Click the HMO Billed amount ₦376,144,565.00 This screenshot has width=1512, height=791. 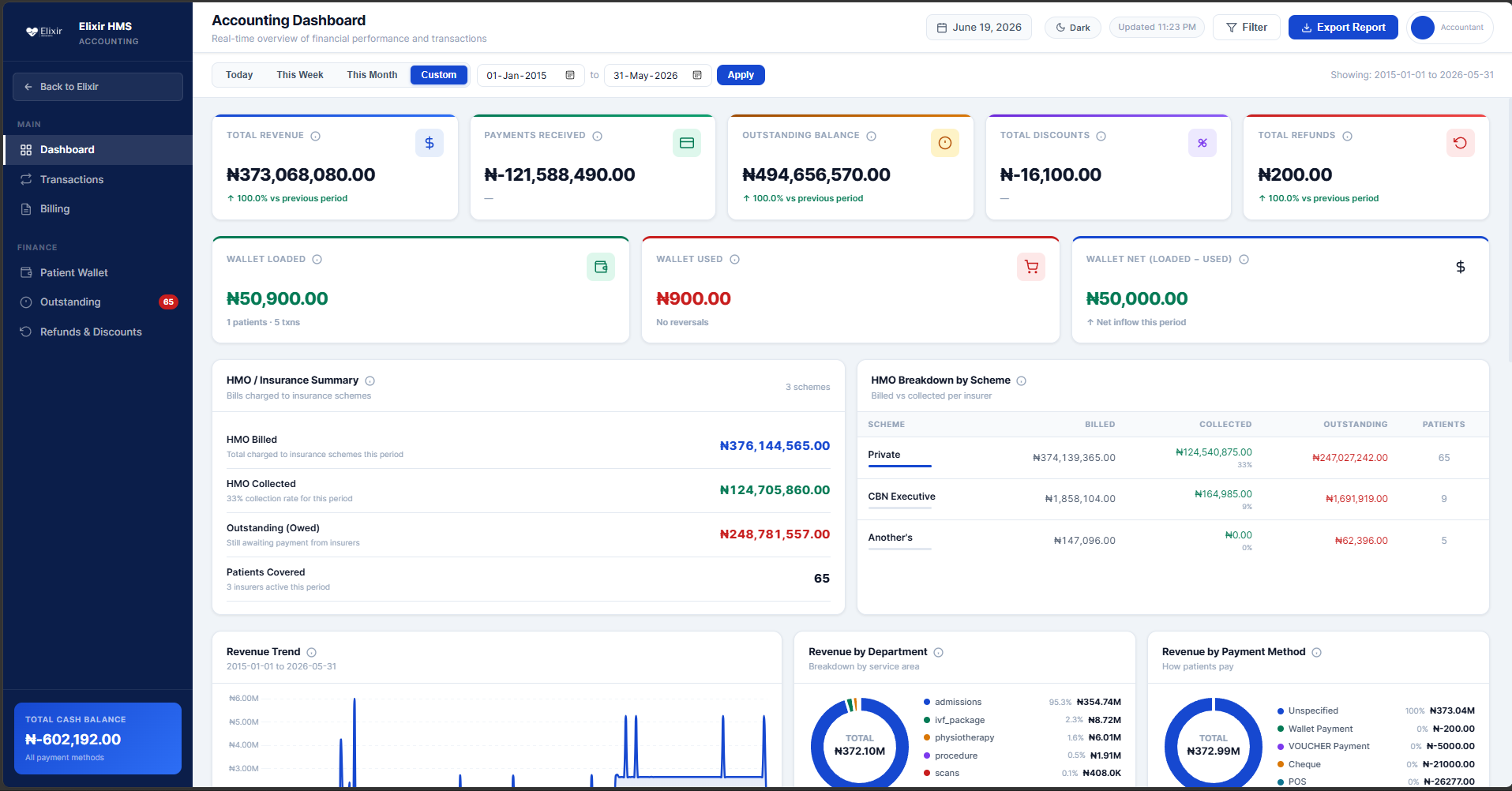pos(775,446)
